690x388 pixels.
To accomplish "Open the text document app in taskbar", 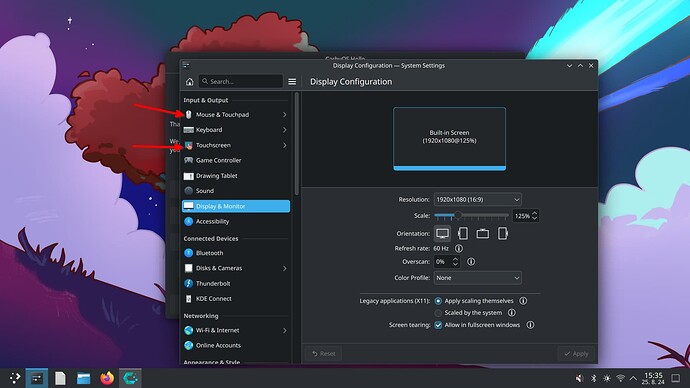I will coord(60,378).
